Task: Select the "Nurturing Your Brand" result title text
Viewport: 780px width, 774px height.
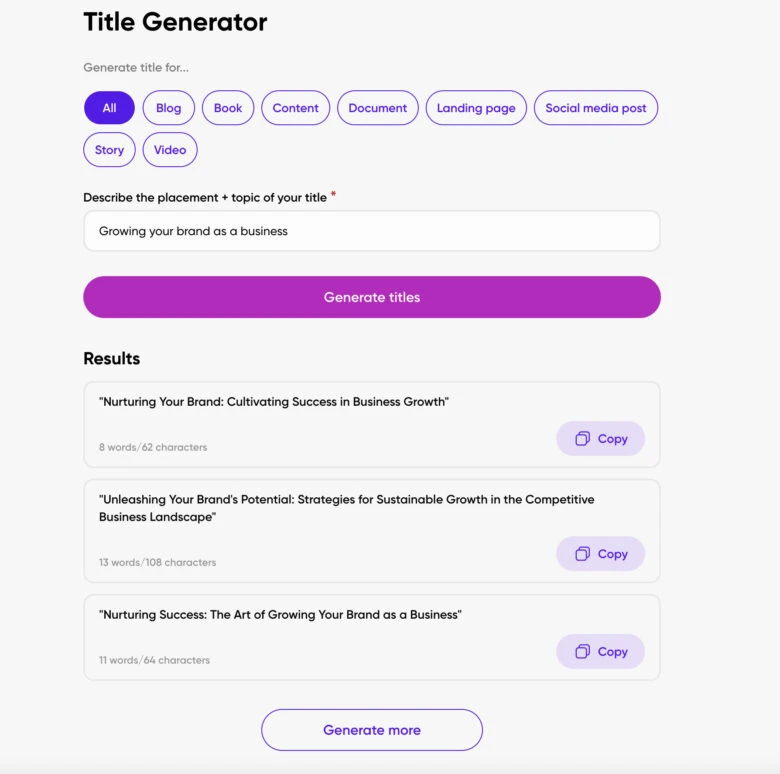Action: click(x=274, y=402)
